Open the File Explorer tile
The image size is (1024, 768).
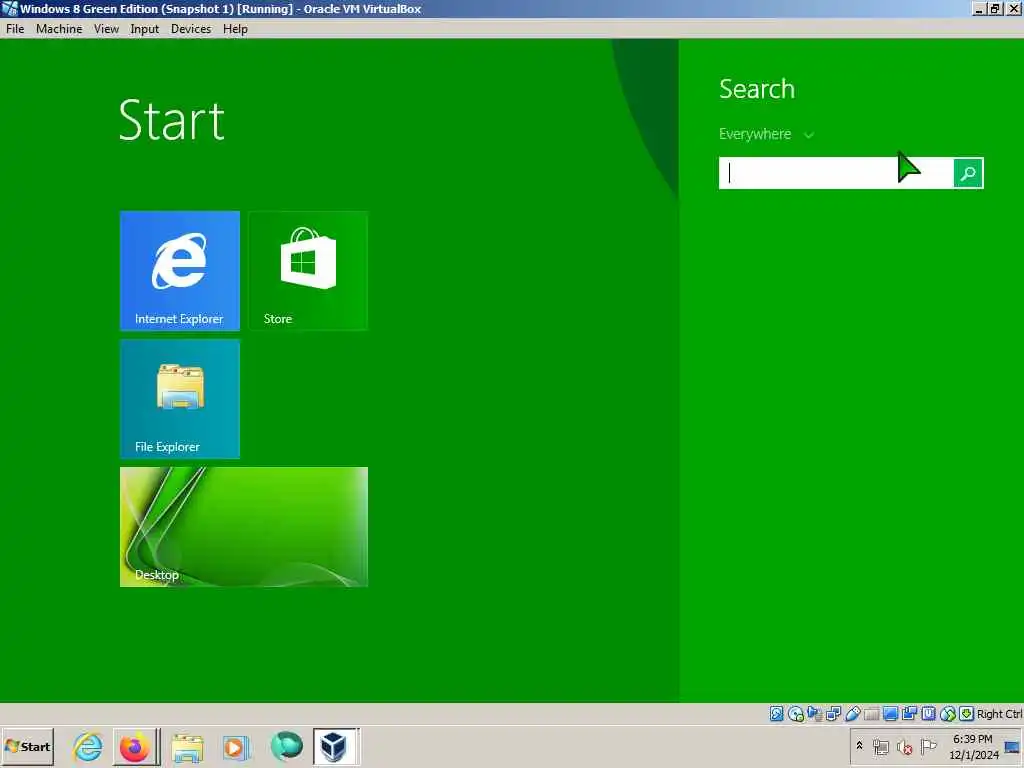[180, 398]
